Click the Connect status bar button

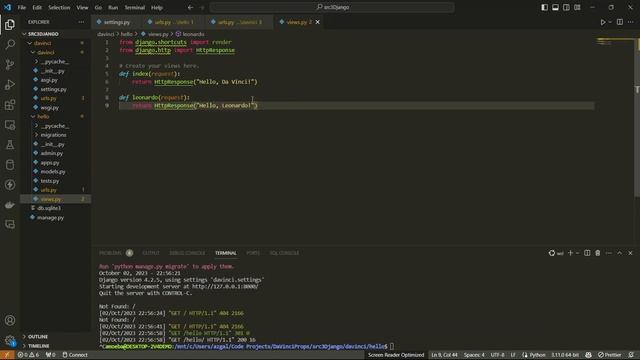(75, 355)
